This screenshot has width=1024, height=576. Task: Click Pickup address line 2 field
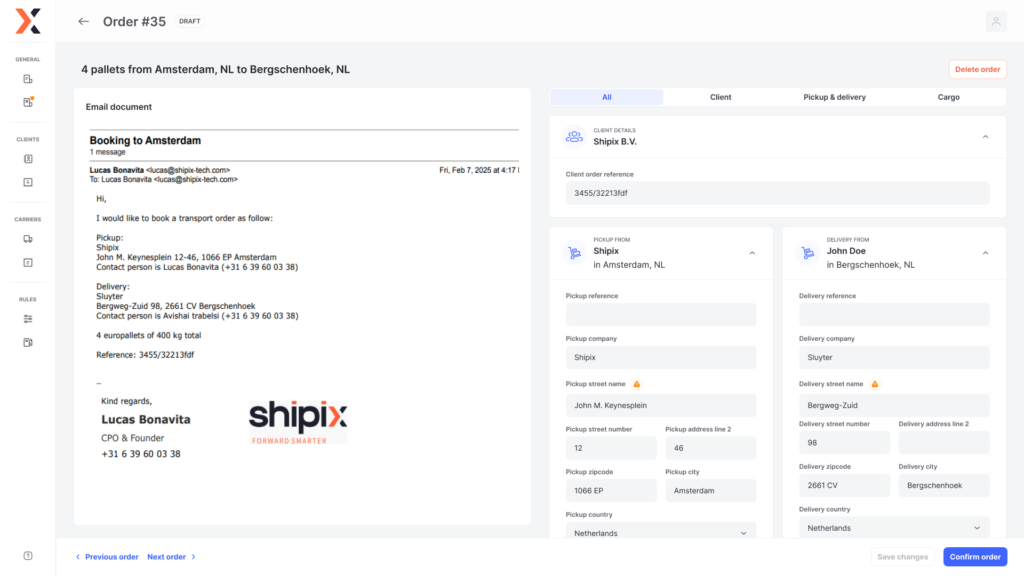point(711,448)
